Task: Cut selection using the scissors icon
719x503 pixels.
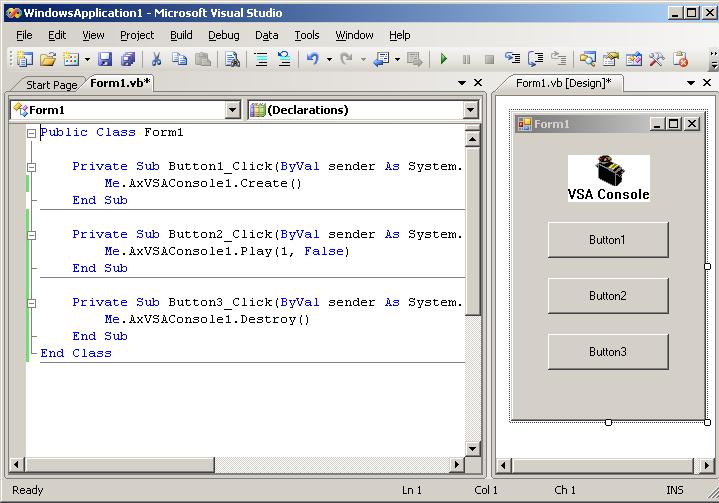Action: tap(156, 59)
